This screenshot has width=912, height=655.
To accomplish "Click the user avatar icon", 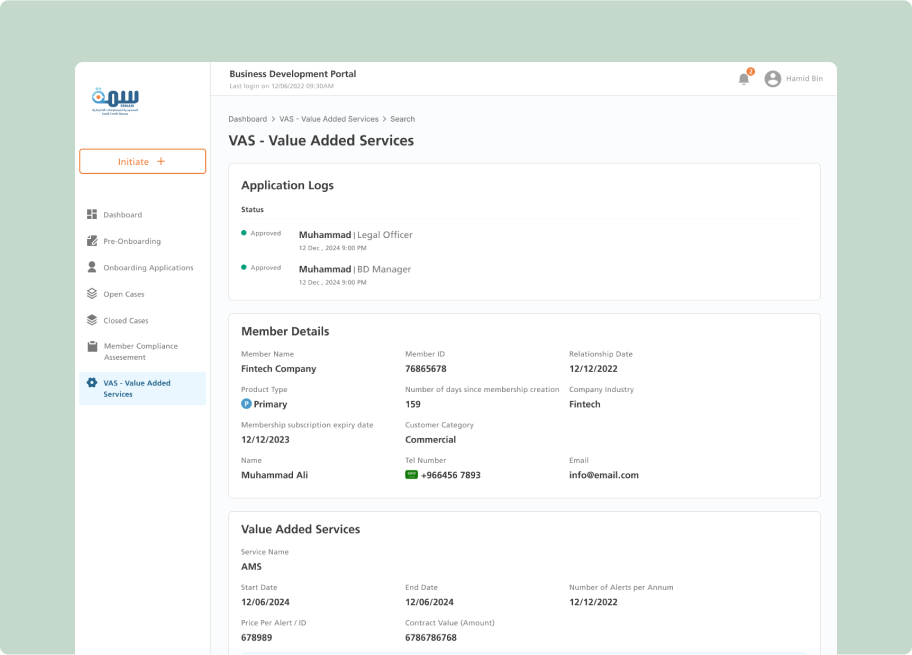I will (772, 79).
